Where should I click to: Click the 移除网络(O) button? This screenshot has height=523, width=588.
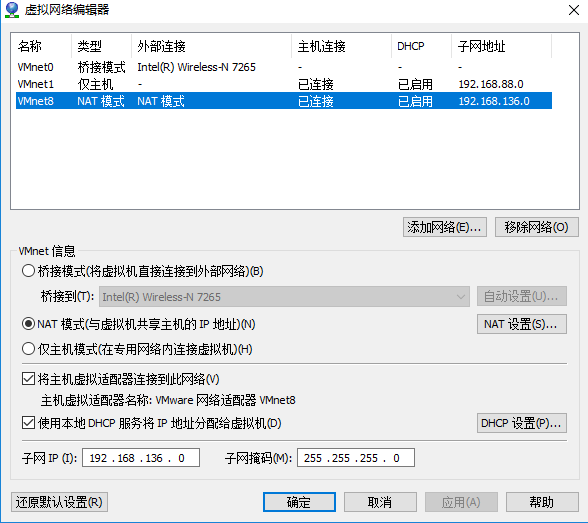tap(537, 227)
